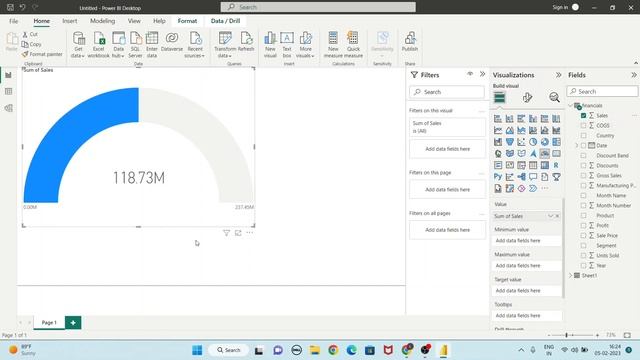This screenshot has width=640, height=360.
Task: Switch to the View tab
Action: [134, 21]
